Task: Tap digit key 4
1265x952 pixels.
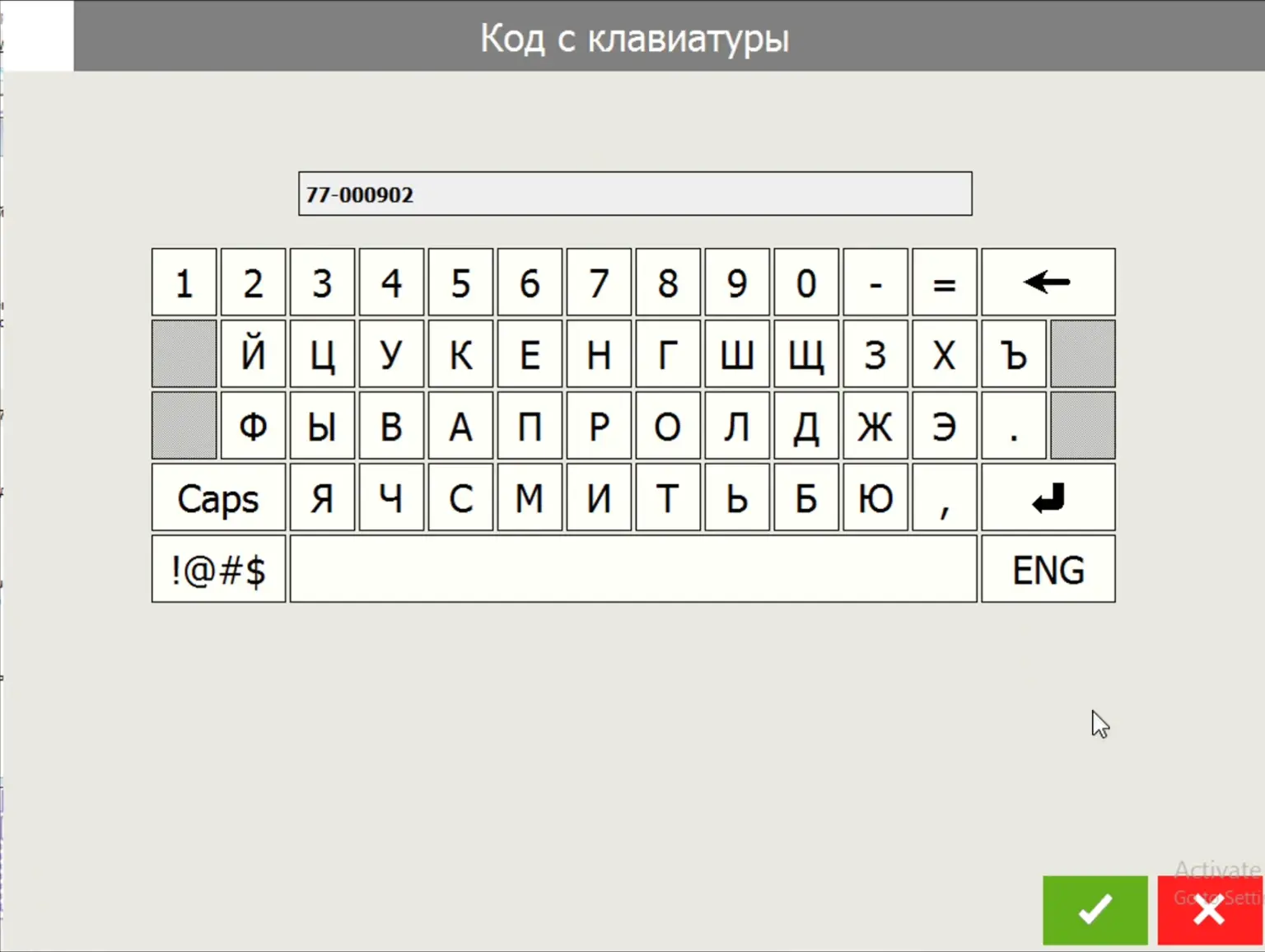Action: [391, 282]
